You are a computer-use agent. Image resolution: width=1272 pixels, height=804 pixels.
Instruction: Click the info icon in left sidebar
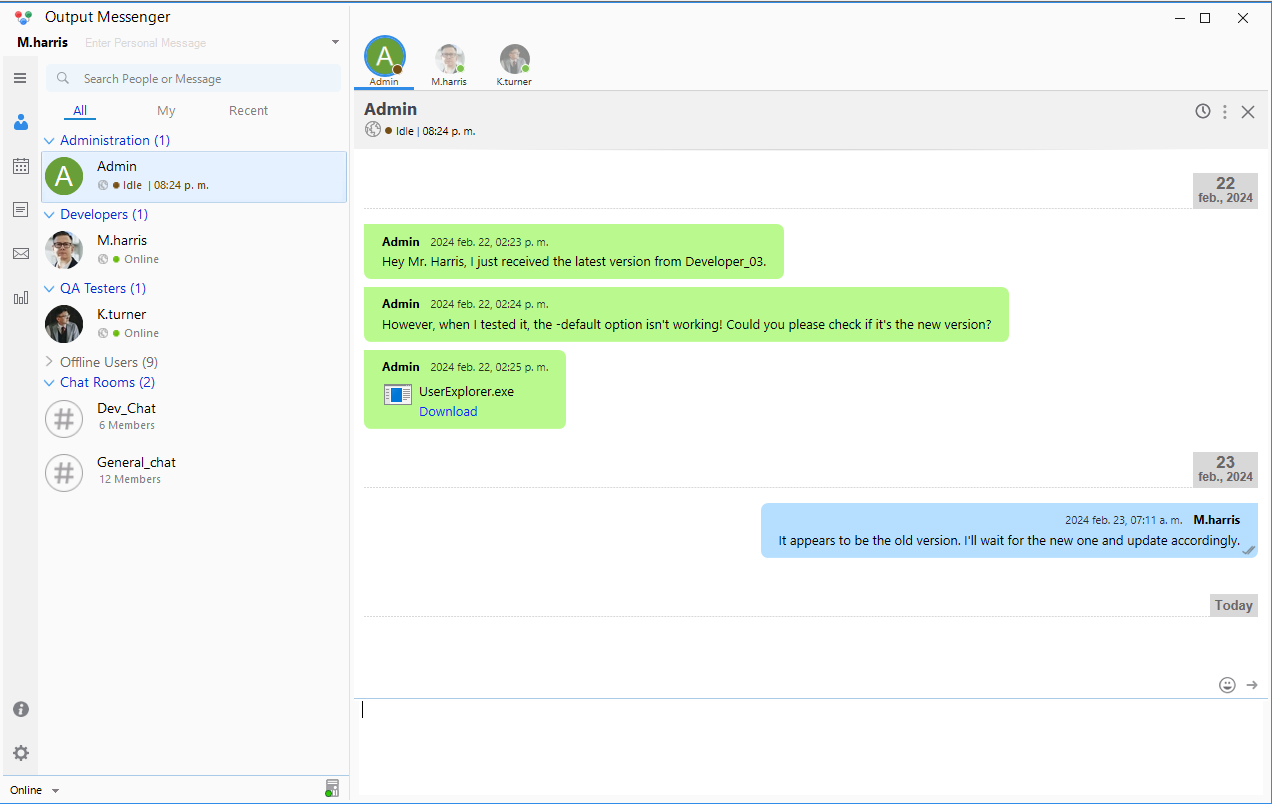[20, 709]
